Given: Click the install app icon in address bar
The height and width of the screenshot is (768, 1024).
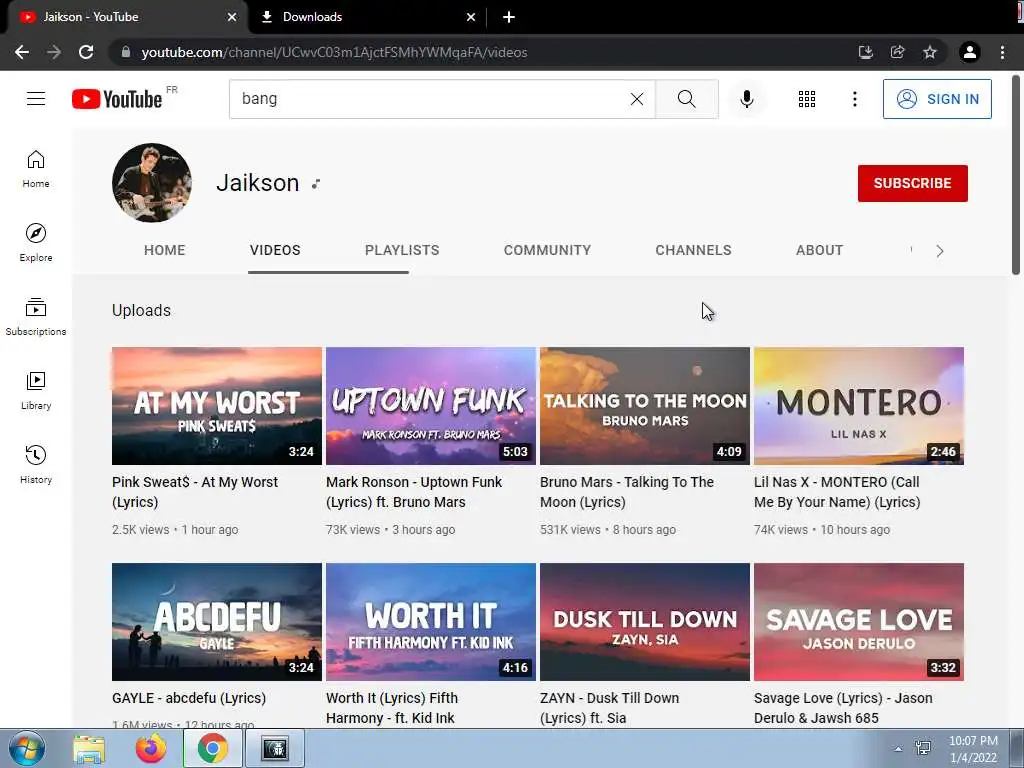Looking at the screenshot, I should point(865,52).
